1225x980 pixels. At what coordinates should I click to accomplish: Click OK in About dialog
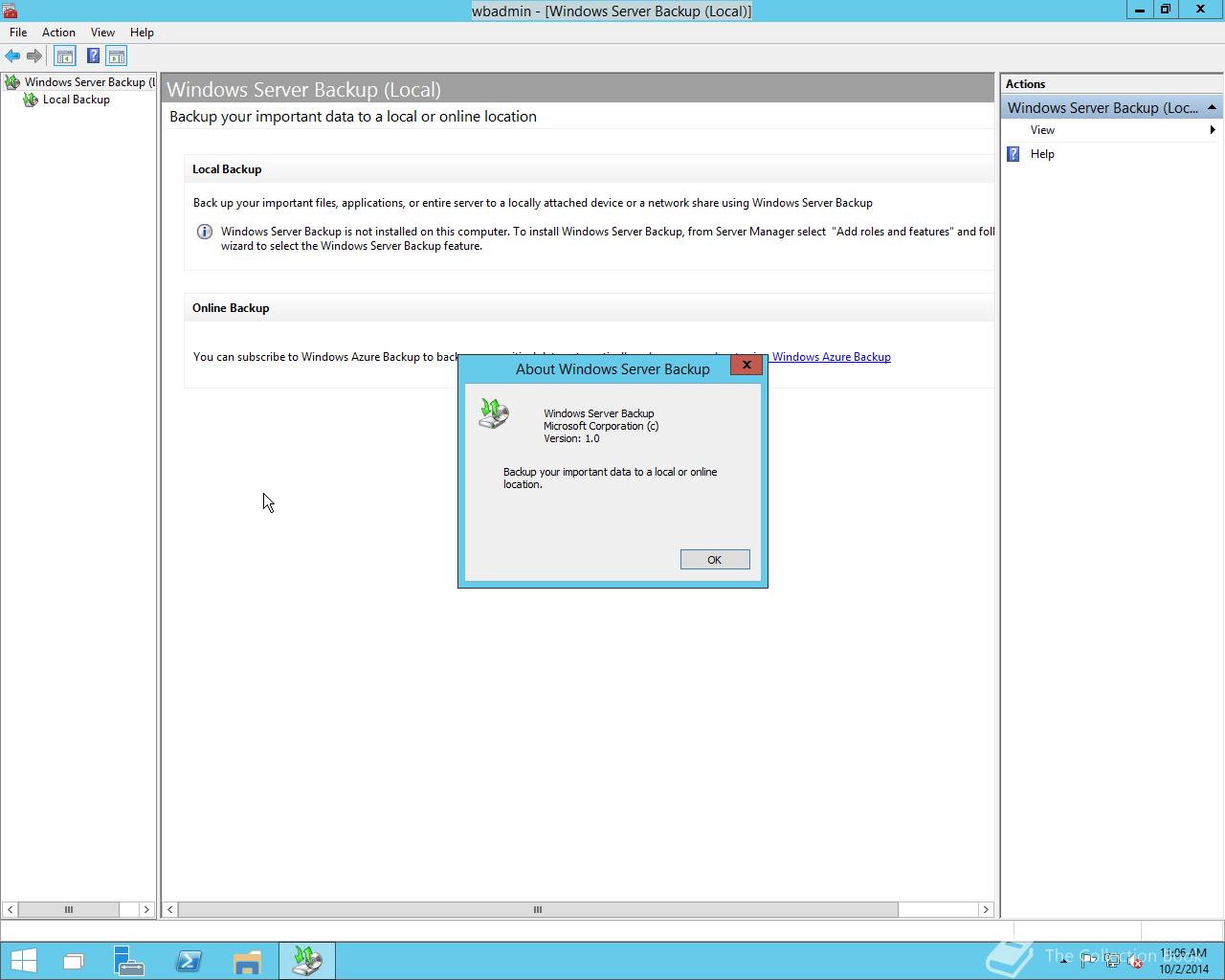click(x=715, y=560)
